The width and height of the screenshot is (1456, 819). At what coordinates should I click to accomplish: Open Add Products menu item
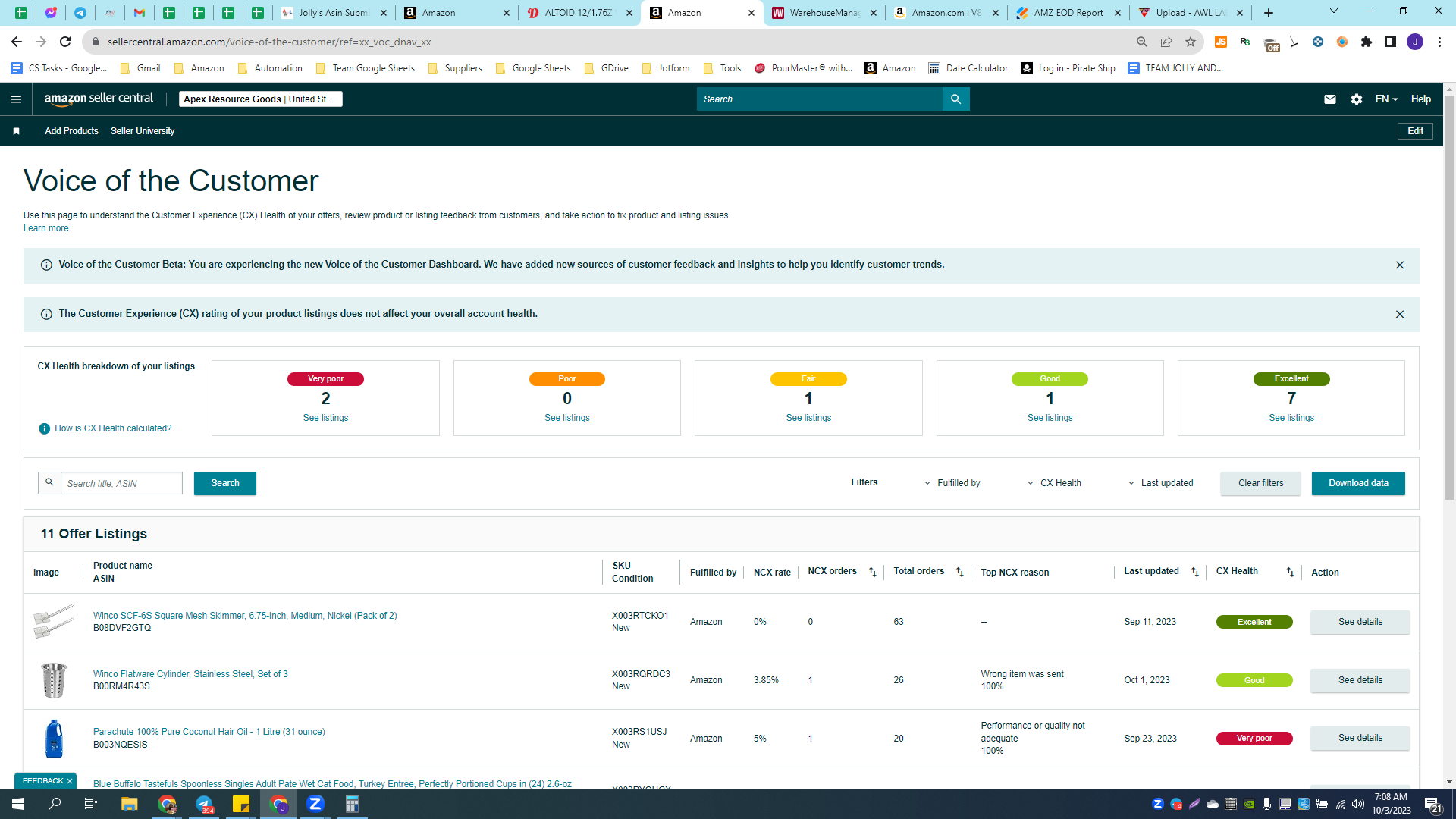[71, 131]
